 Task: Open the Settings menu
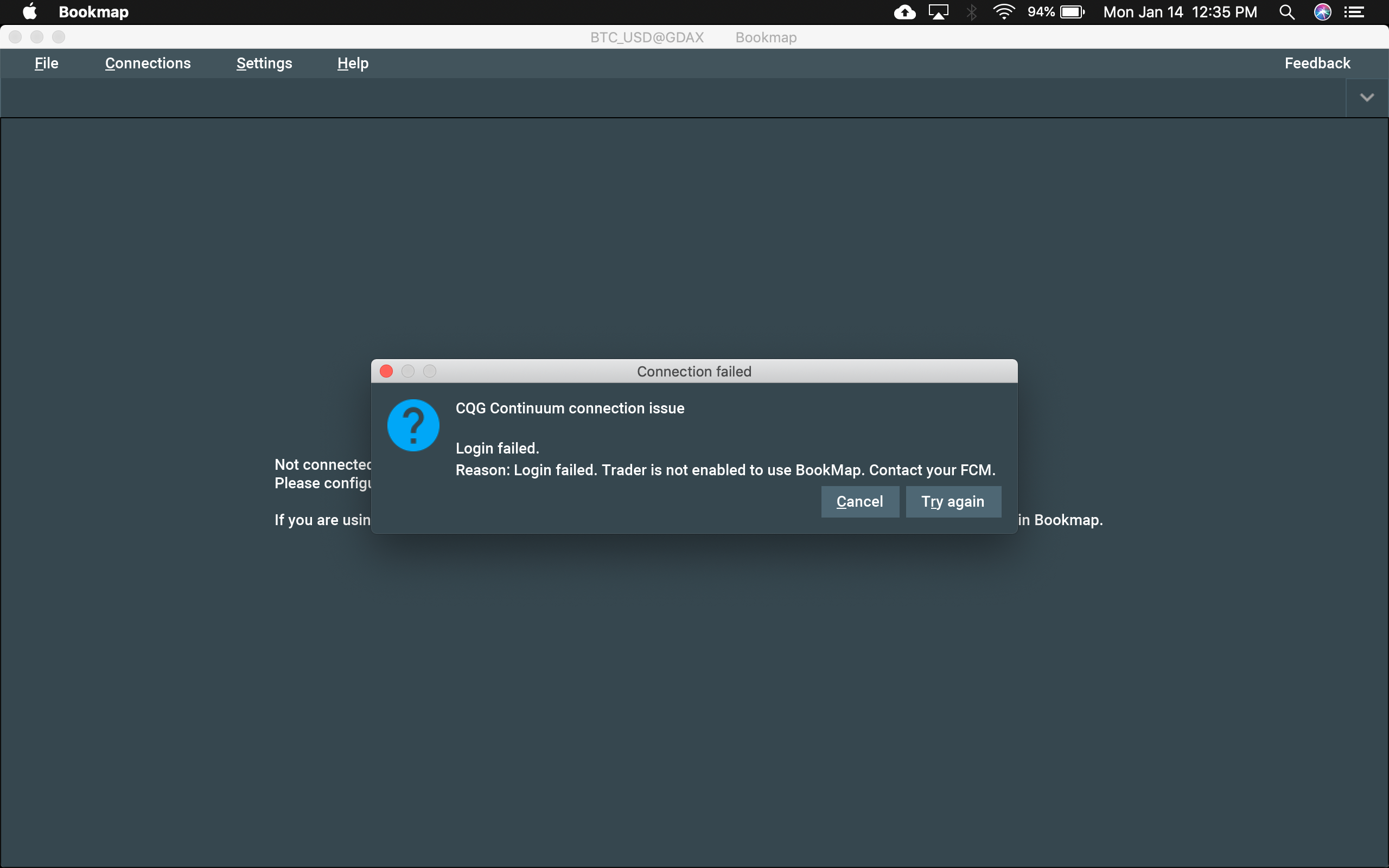[264, 63]
